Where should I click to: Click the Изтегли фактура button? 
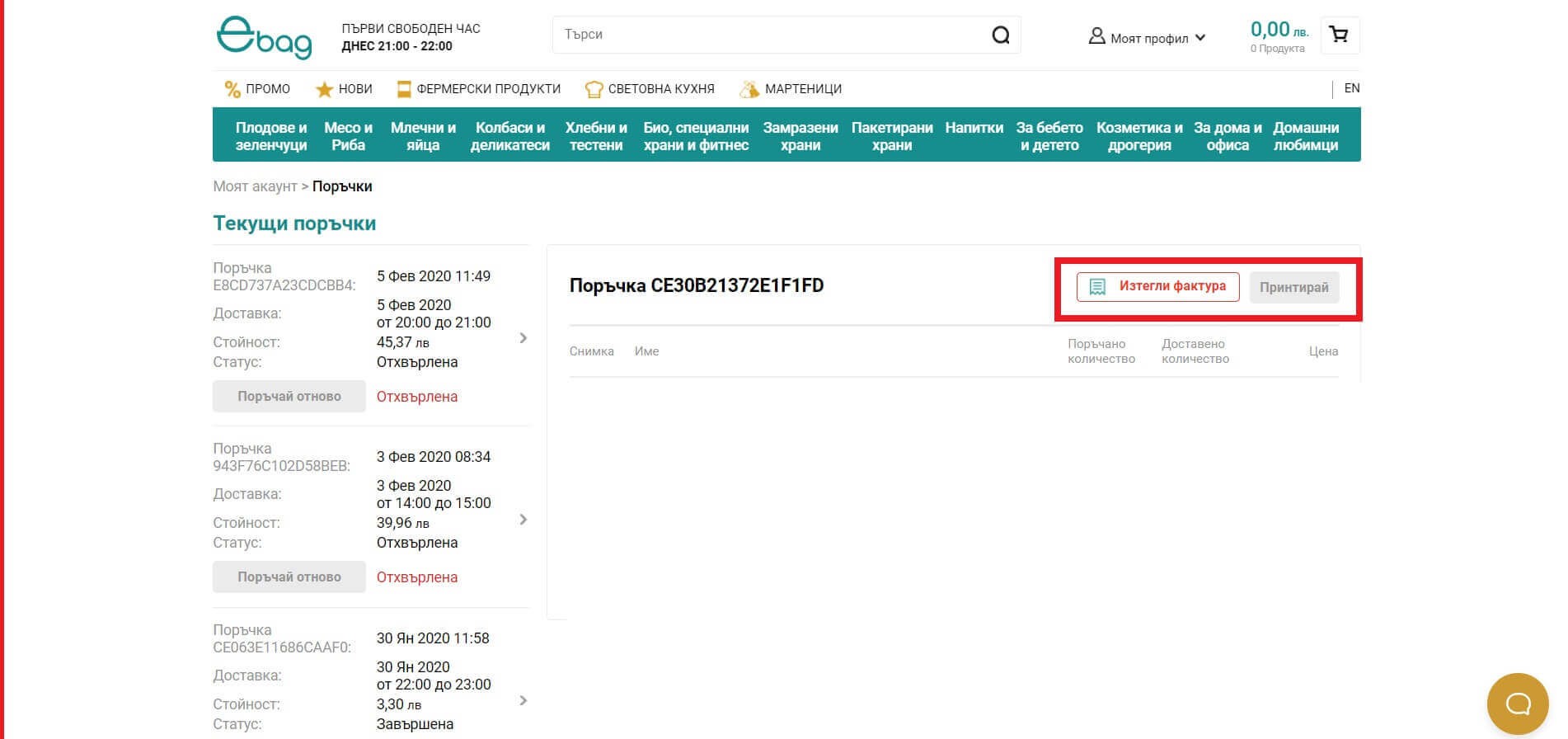pos(1157,287)
